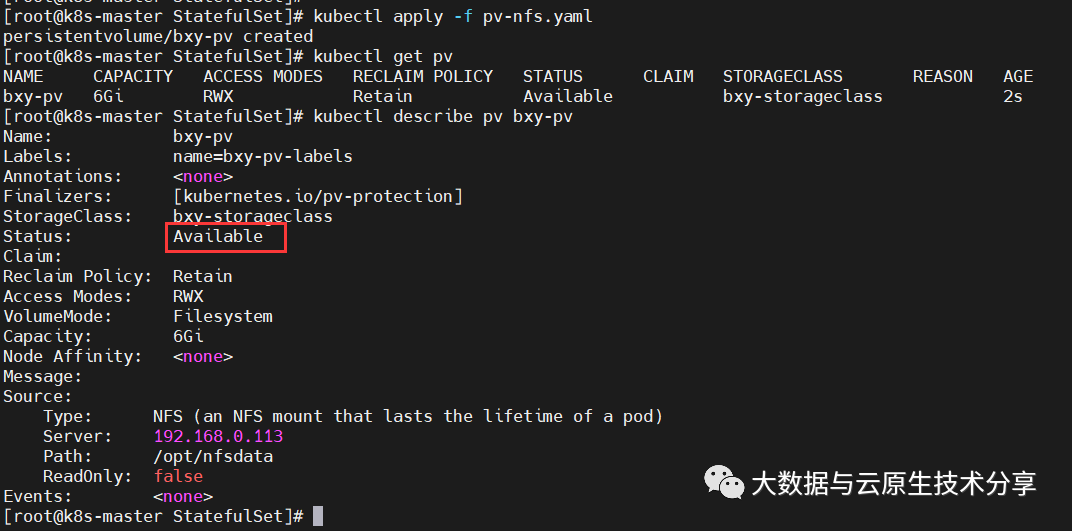This screenshot has height=531, width=1072.
Task: Click the bxy-pv name in the table row
Action: tap(33, 97)
